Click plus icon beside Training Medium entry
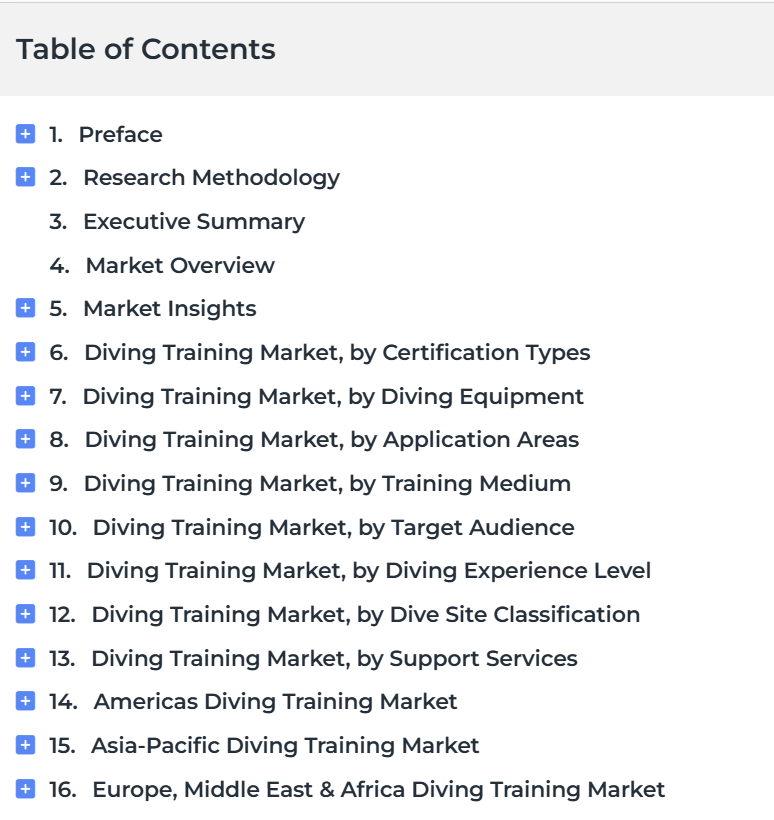 point(26,484)
